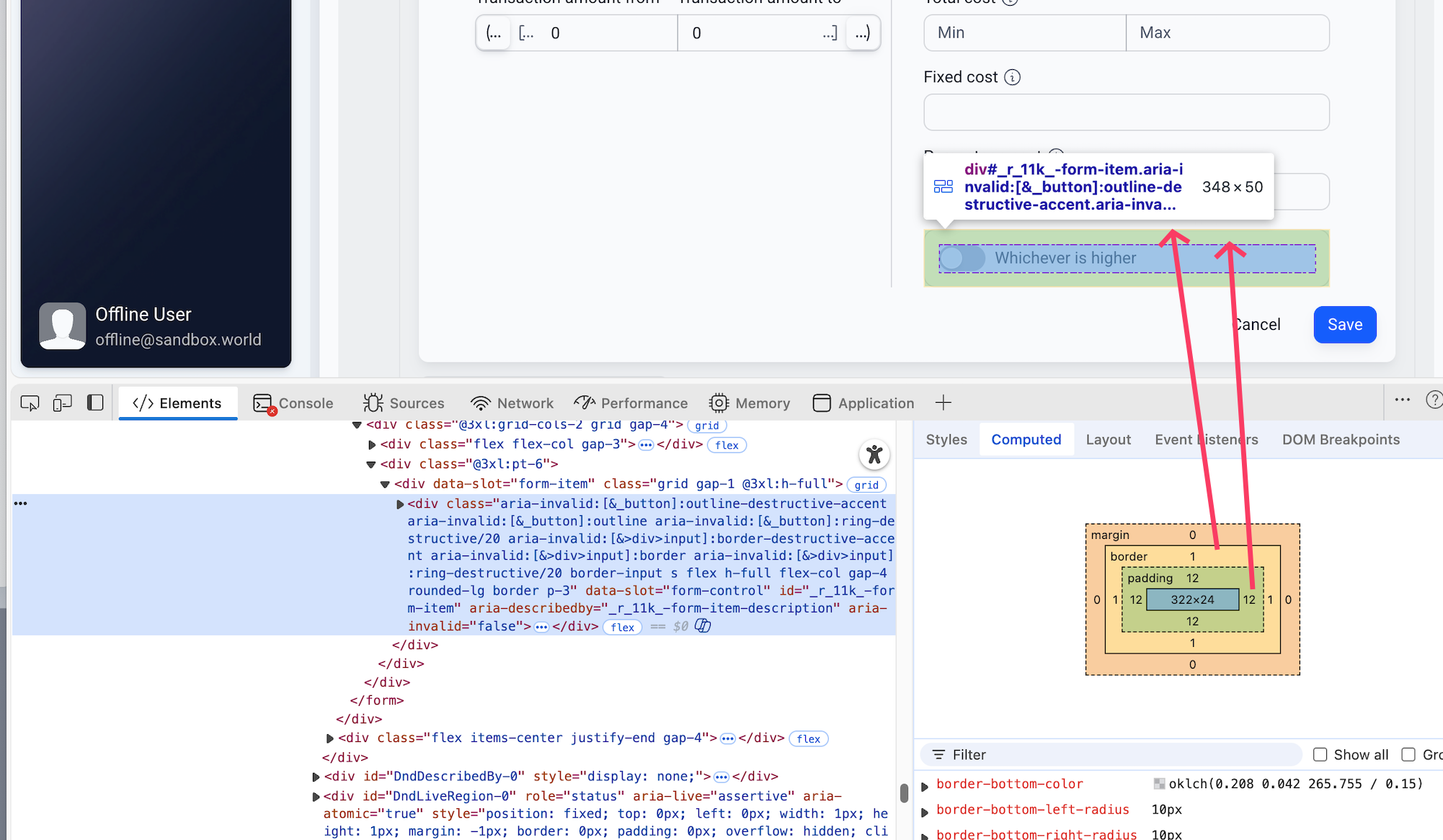1443x840 pixels.
Task: Click the Network wifi icon
Action: pyautogui.click(x=480, y=403)
